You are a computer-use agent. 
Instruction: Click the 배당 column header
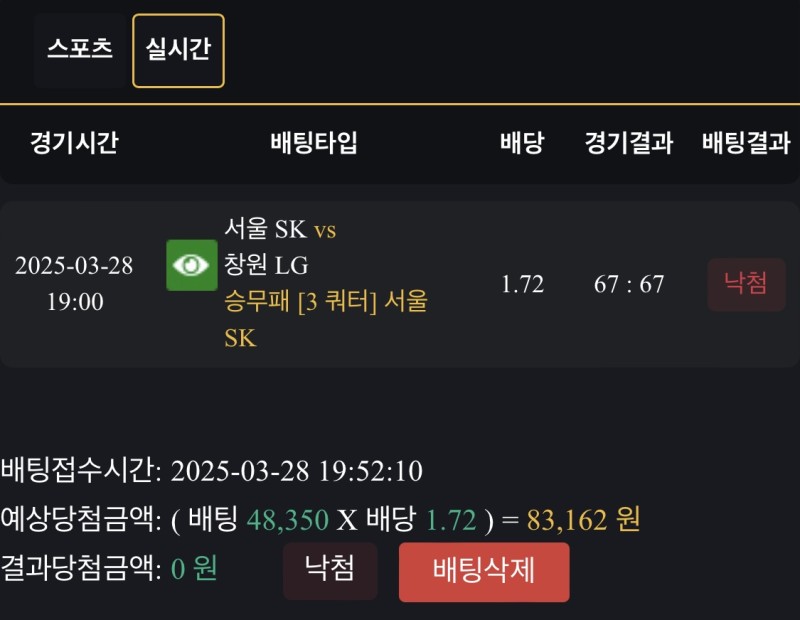[521, 143]
